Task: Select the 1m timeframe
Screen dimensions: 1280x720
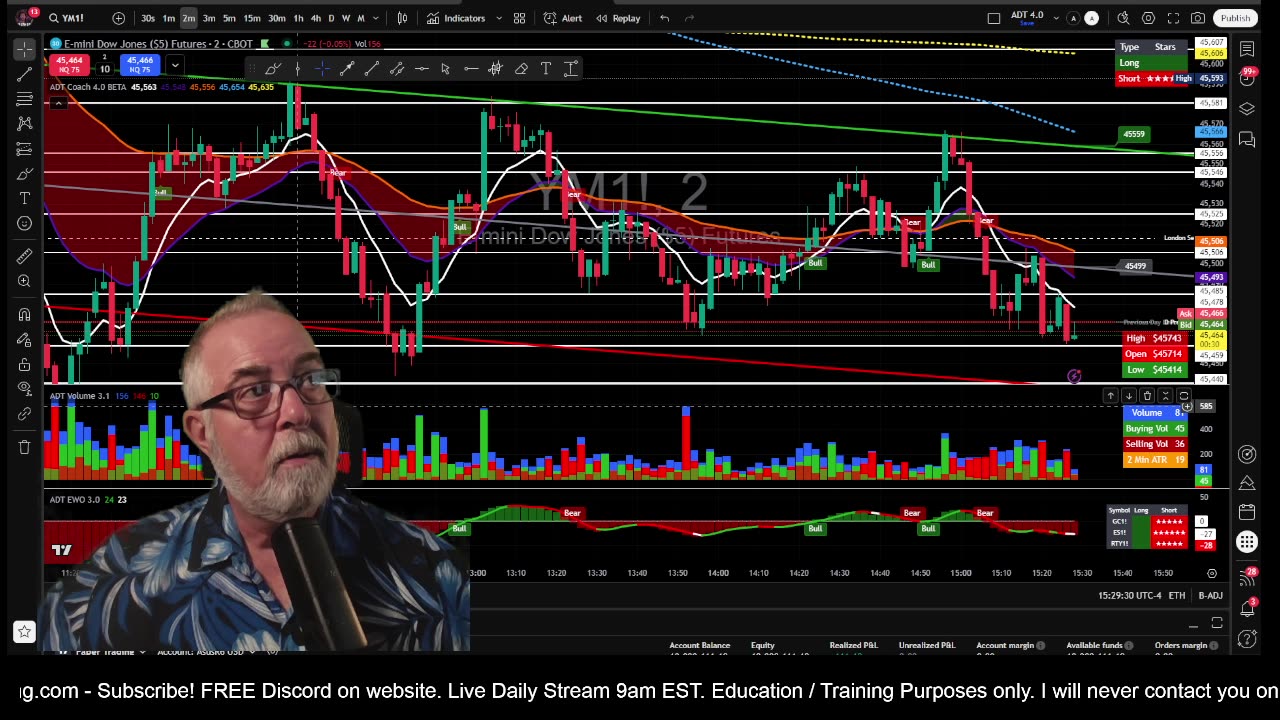Action: coord(168,18)
